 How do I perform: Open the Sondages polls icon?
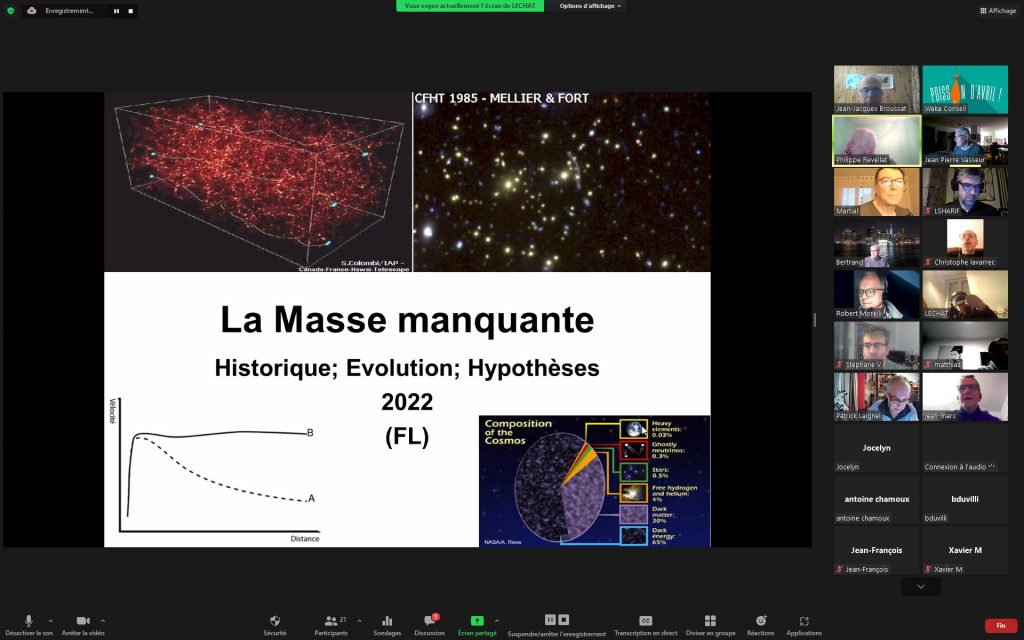tap(387, 624)
